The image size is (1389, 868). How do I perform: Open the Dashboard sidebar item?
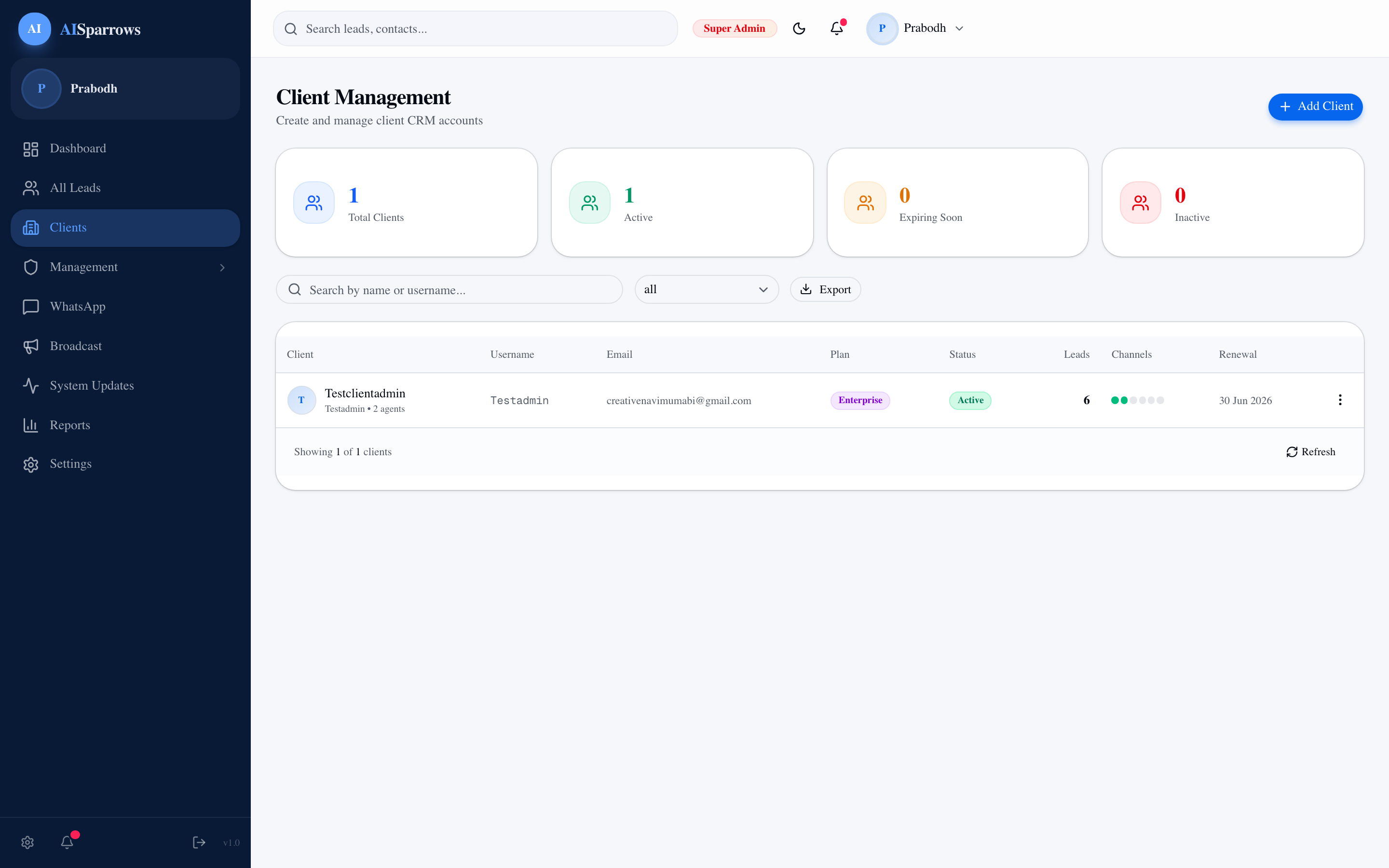pyautogui.click(x=125, y=149)
